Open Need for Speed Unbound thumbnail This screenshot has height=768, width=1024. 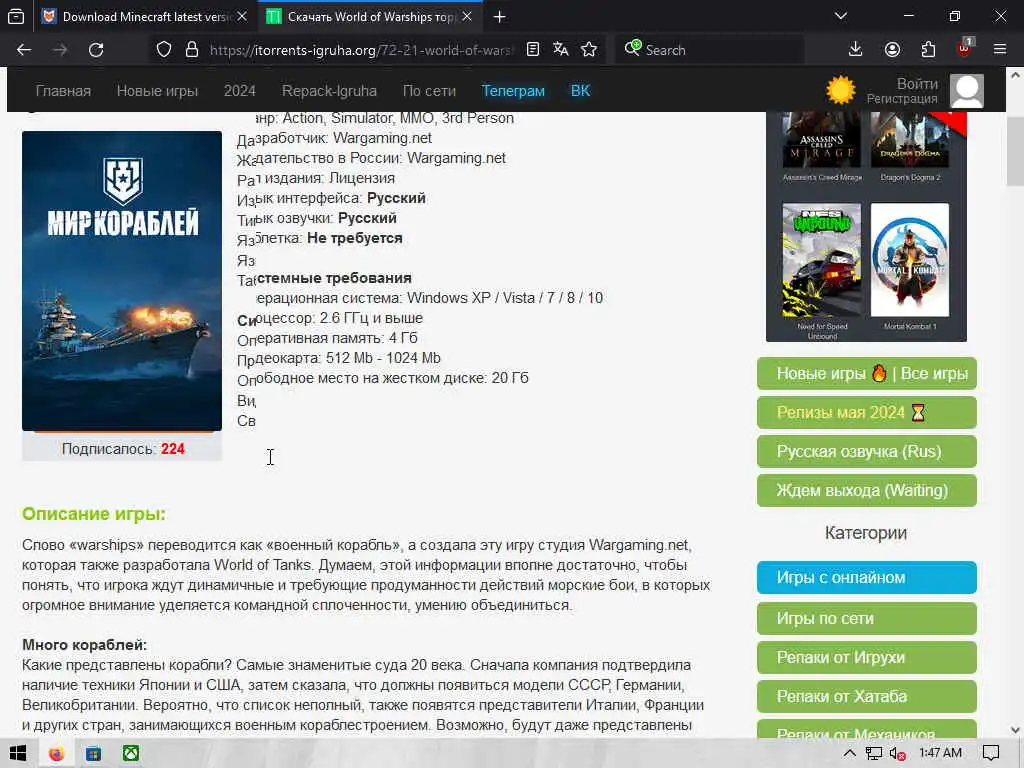[822, 260]
